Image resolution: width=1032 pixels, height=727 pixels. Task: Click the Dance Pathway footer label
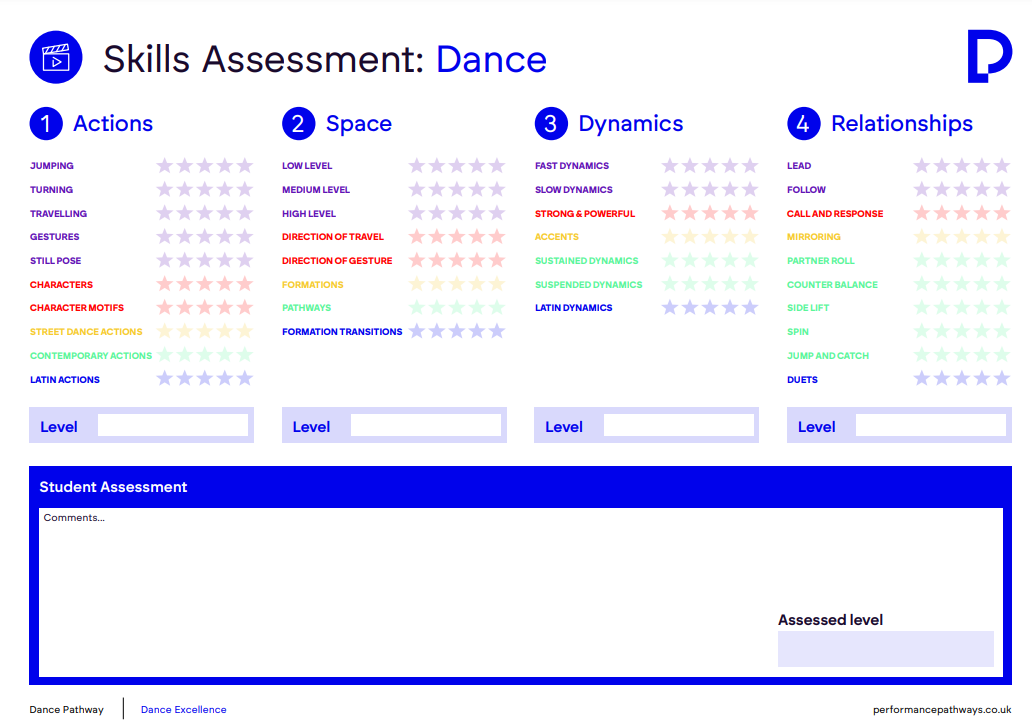point(66,709)
